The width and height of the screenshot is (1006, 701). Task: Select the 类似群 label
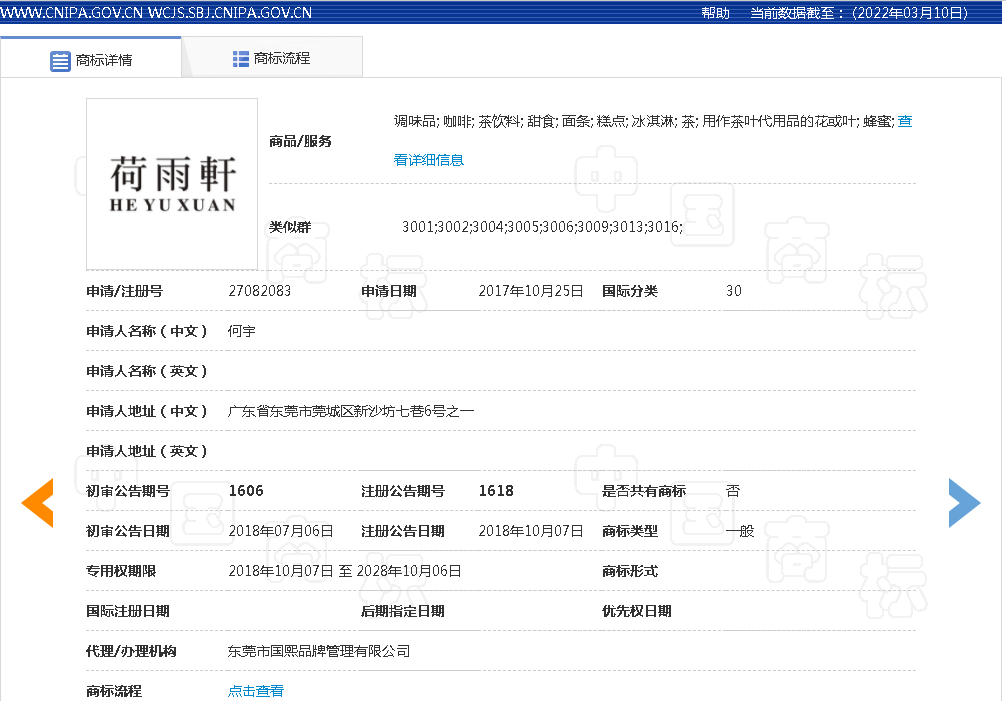[x=290, y=227]
